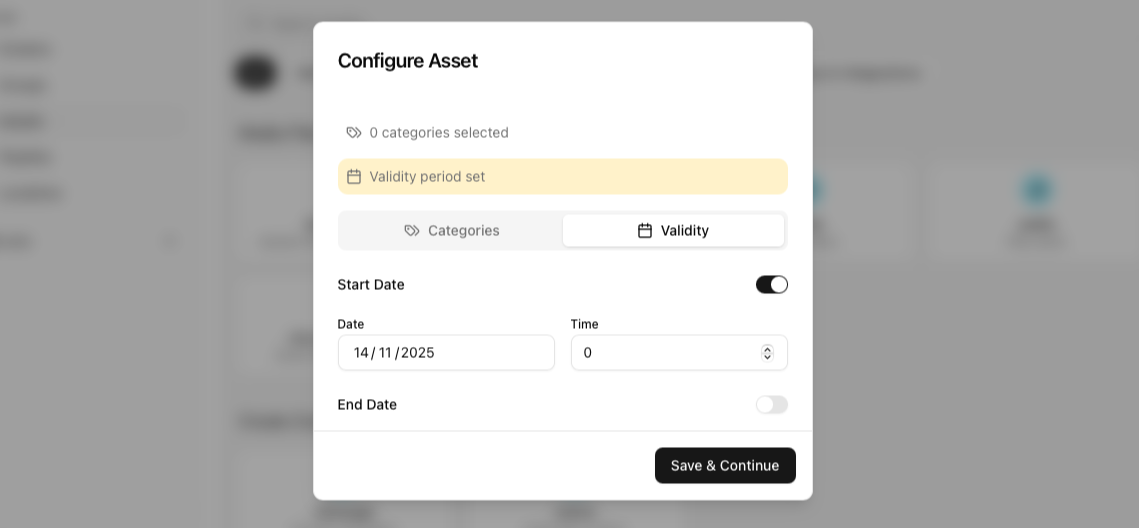Switch to the Categories tab
The height and width of the screenshot is (528, 1139).
pyautogui.click(x=452, y=231)
